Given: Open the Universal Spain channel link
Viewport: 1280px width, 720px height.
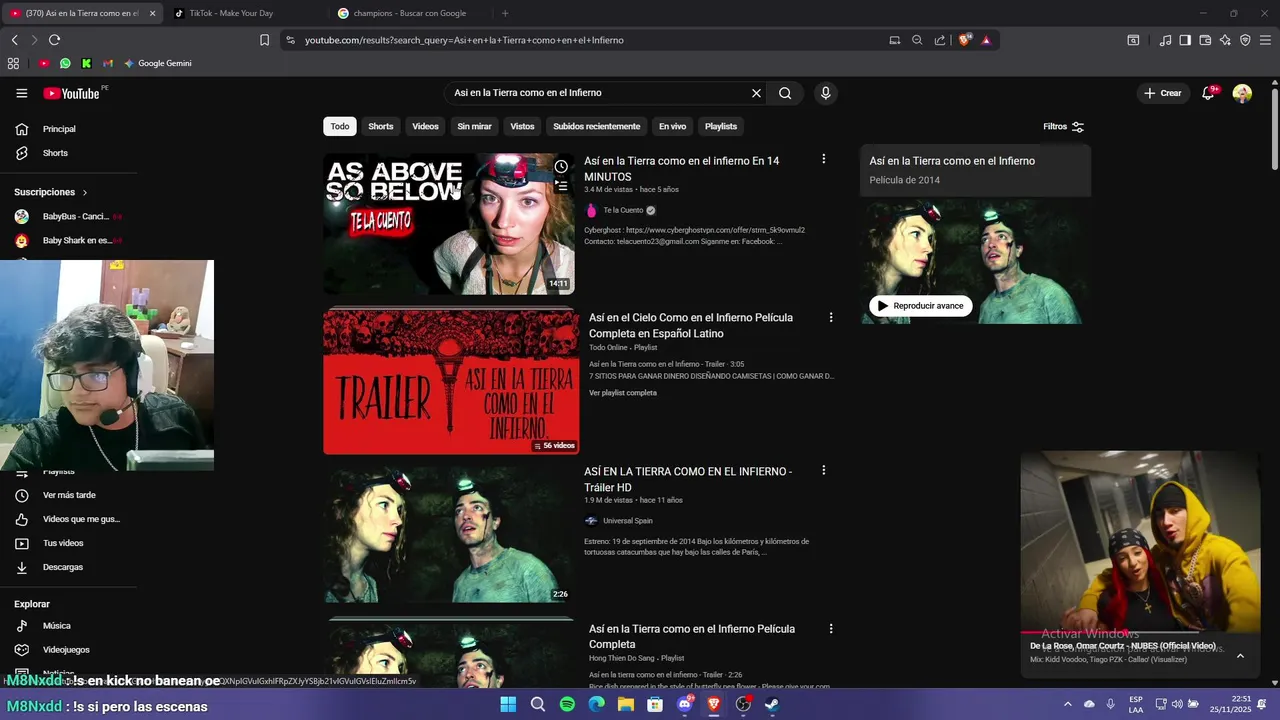Looking at the screenshot, I should pyautogui.click(x=627, y=521).
